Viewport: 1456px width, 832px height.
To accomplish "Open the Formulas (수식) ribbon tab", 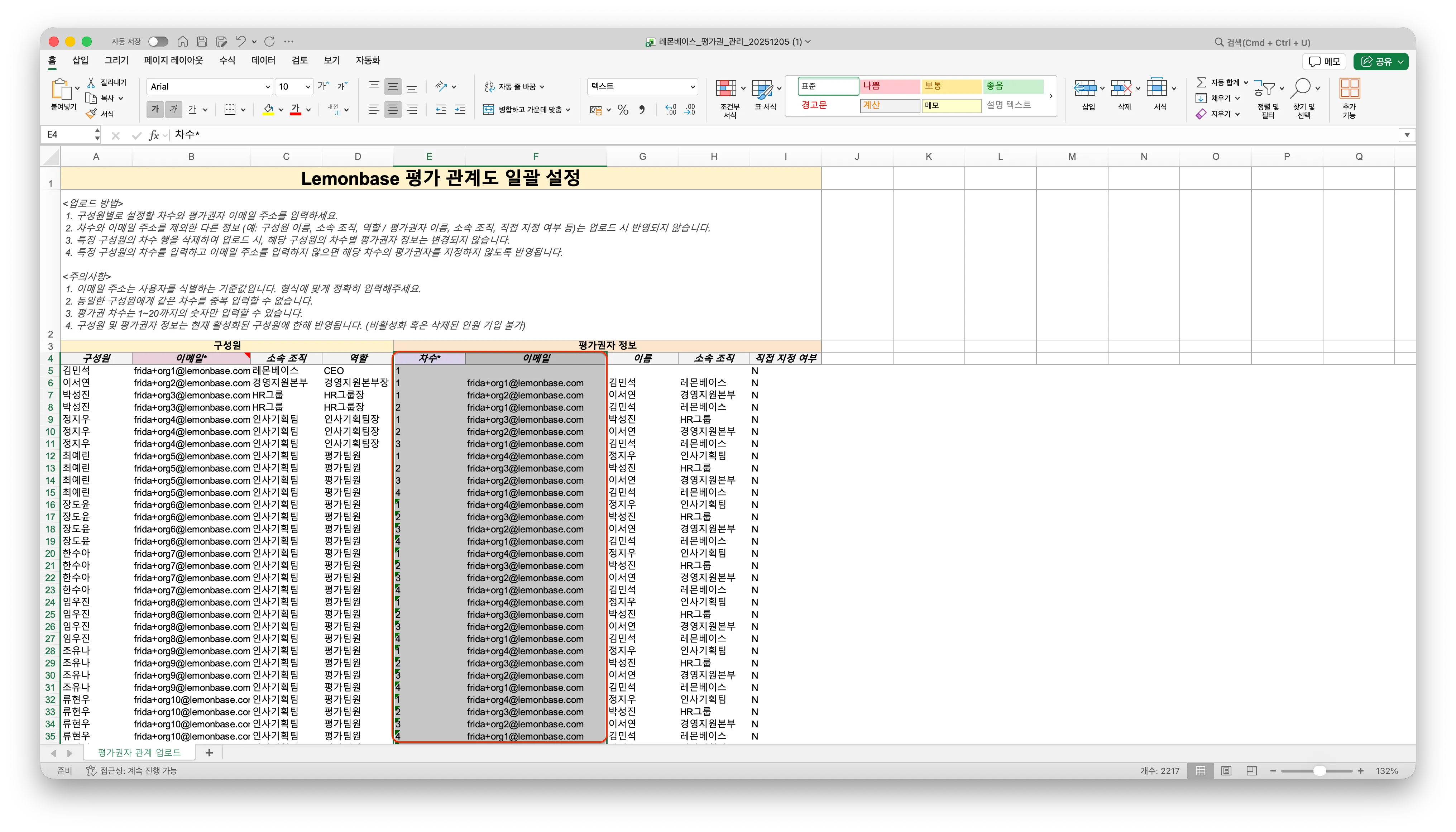I will [x=227, y=61].
